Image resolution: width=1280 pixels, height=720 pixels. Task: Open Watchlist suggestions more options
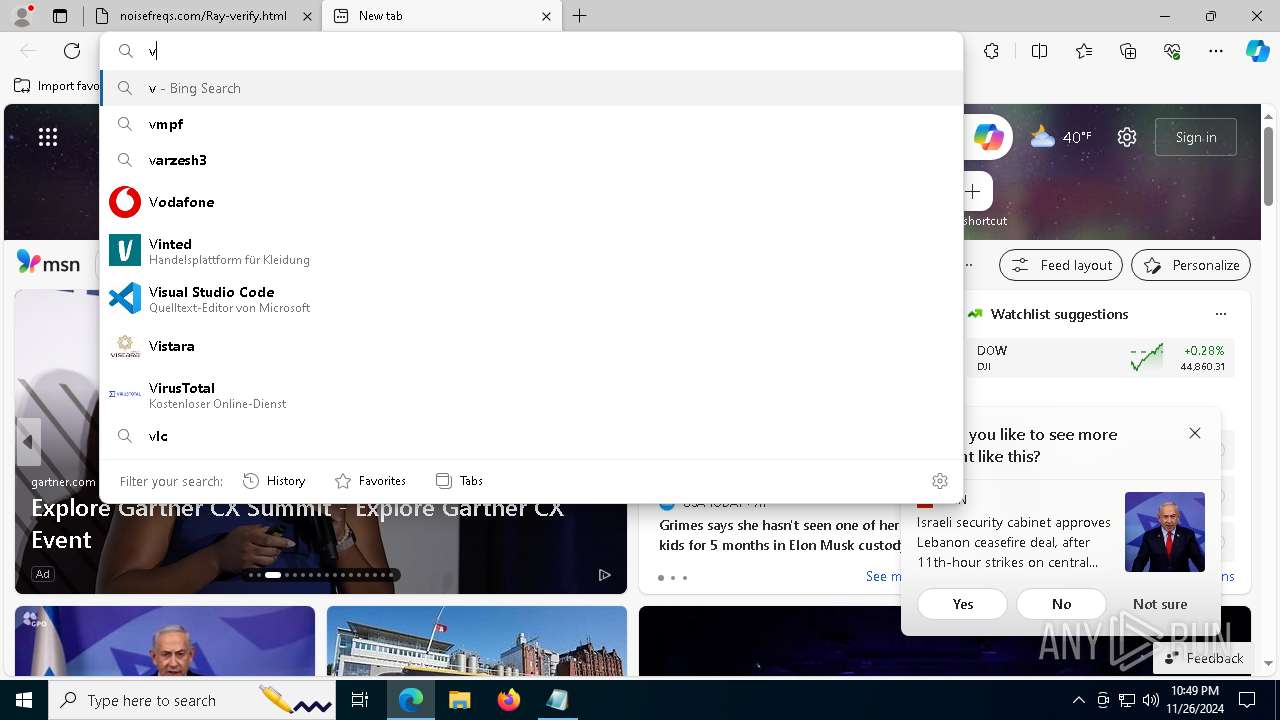1220,314
